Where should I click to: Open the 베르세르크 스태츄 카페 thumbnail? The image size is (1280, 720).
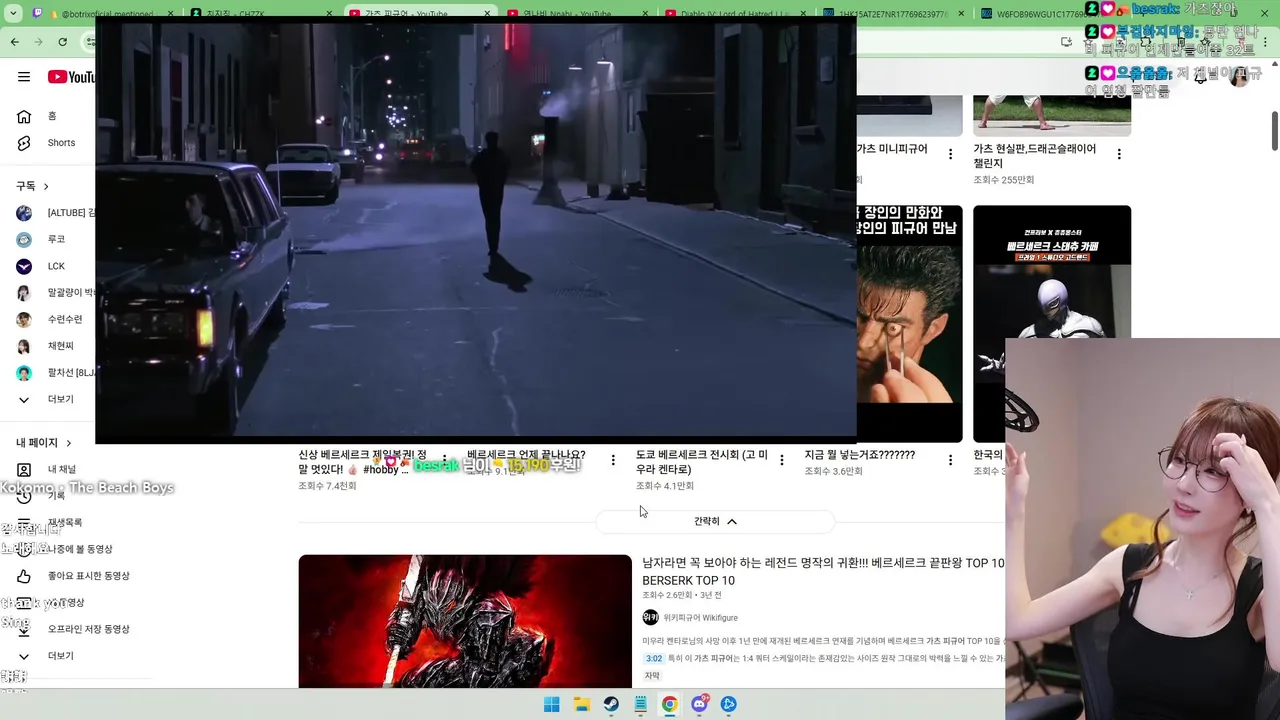[1052, 324]
